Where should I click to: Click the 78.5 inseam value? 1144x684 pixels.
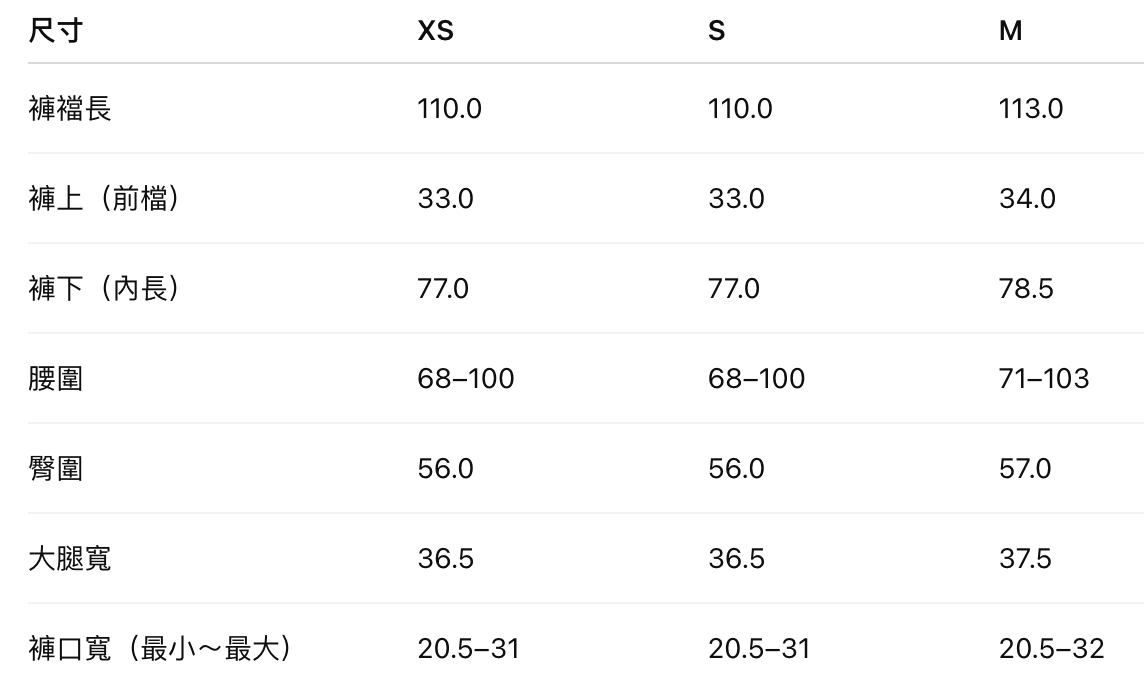(1026, 288)
